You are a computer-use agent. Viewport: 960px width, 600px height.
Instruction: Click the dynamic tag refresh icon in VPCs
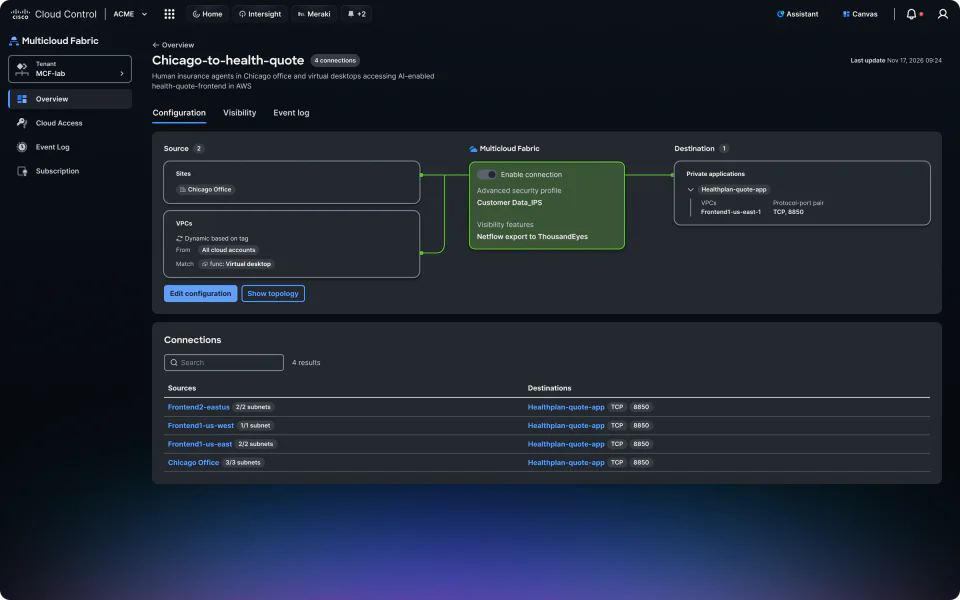(179, 239)
